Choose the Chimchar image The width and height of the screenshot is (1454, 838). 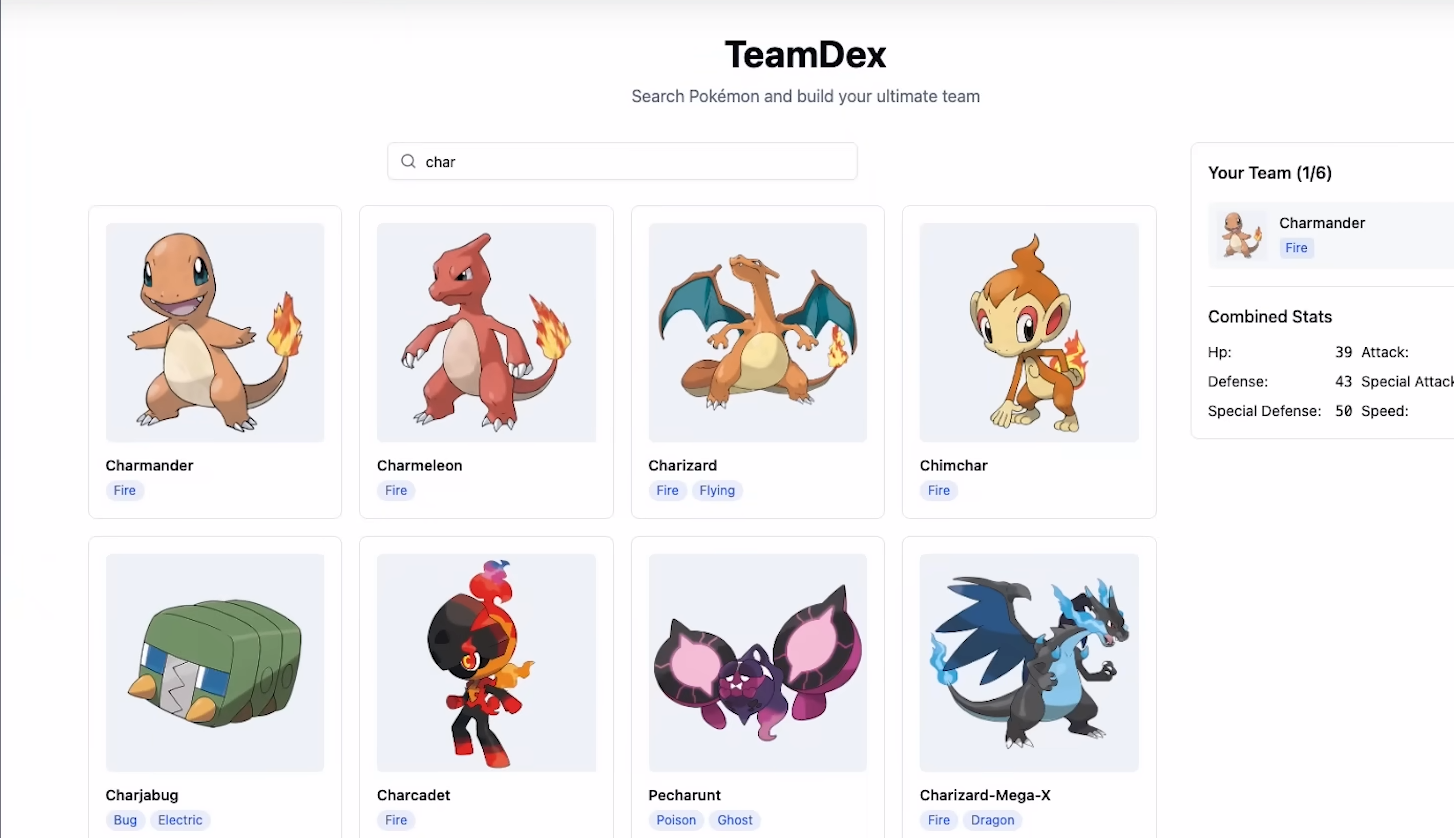pos(1029,332)
